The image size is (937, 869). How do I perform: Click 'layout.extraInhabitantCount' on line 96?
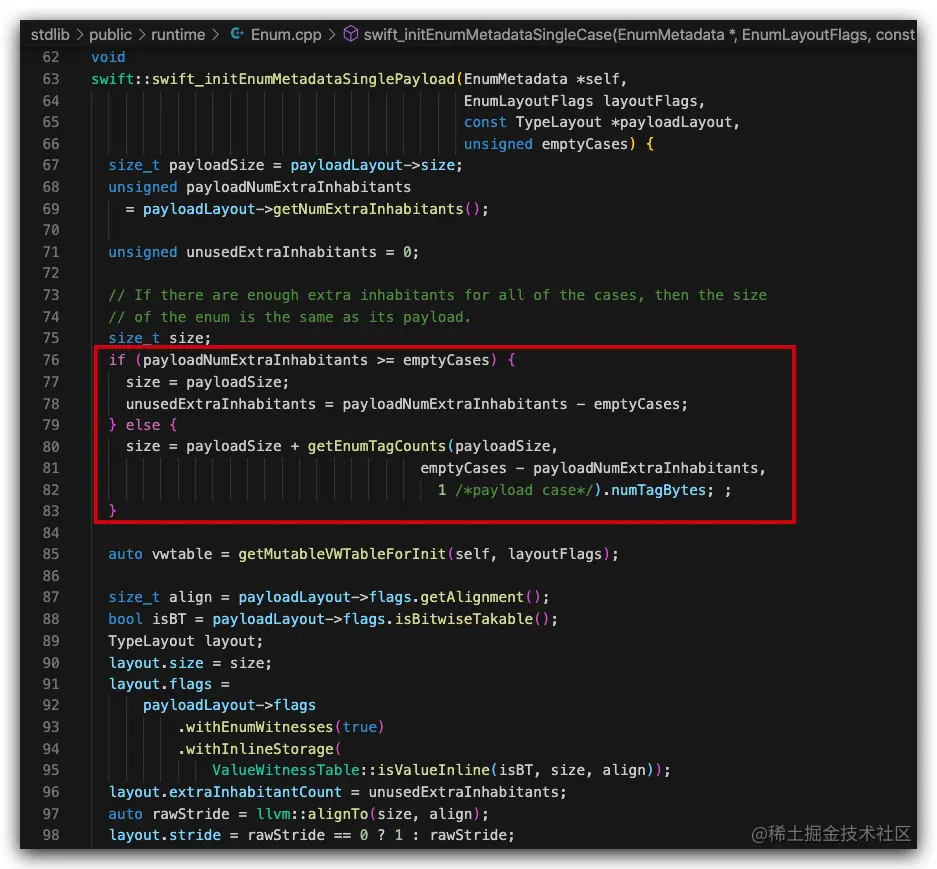click(225, 792)
